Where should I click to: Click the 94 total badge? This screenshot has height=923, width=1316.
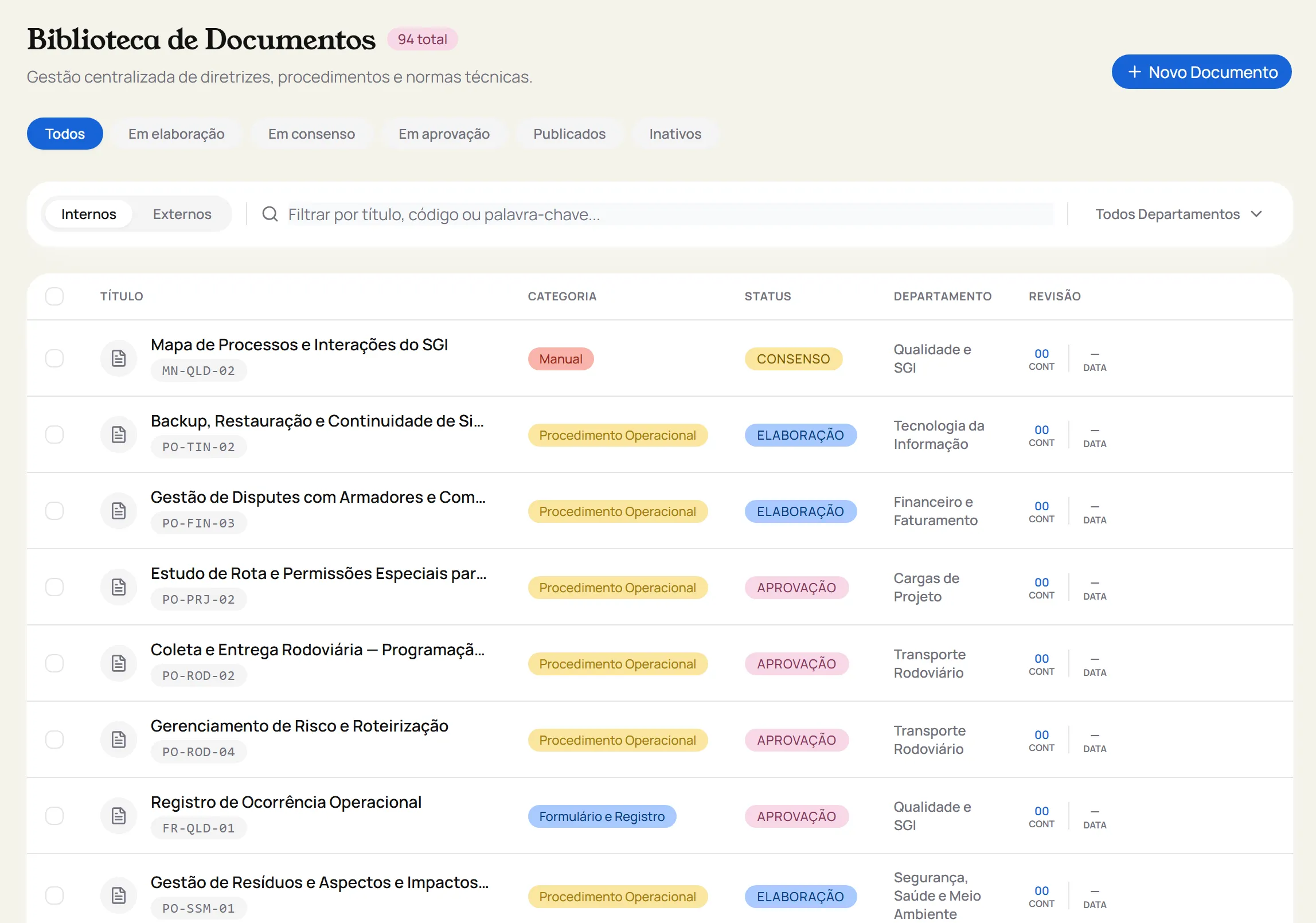click(422, 40)
